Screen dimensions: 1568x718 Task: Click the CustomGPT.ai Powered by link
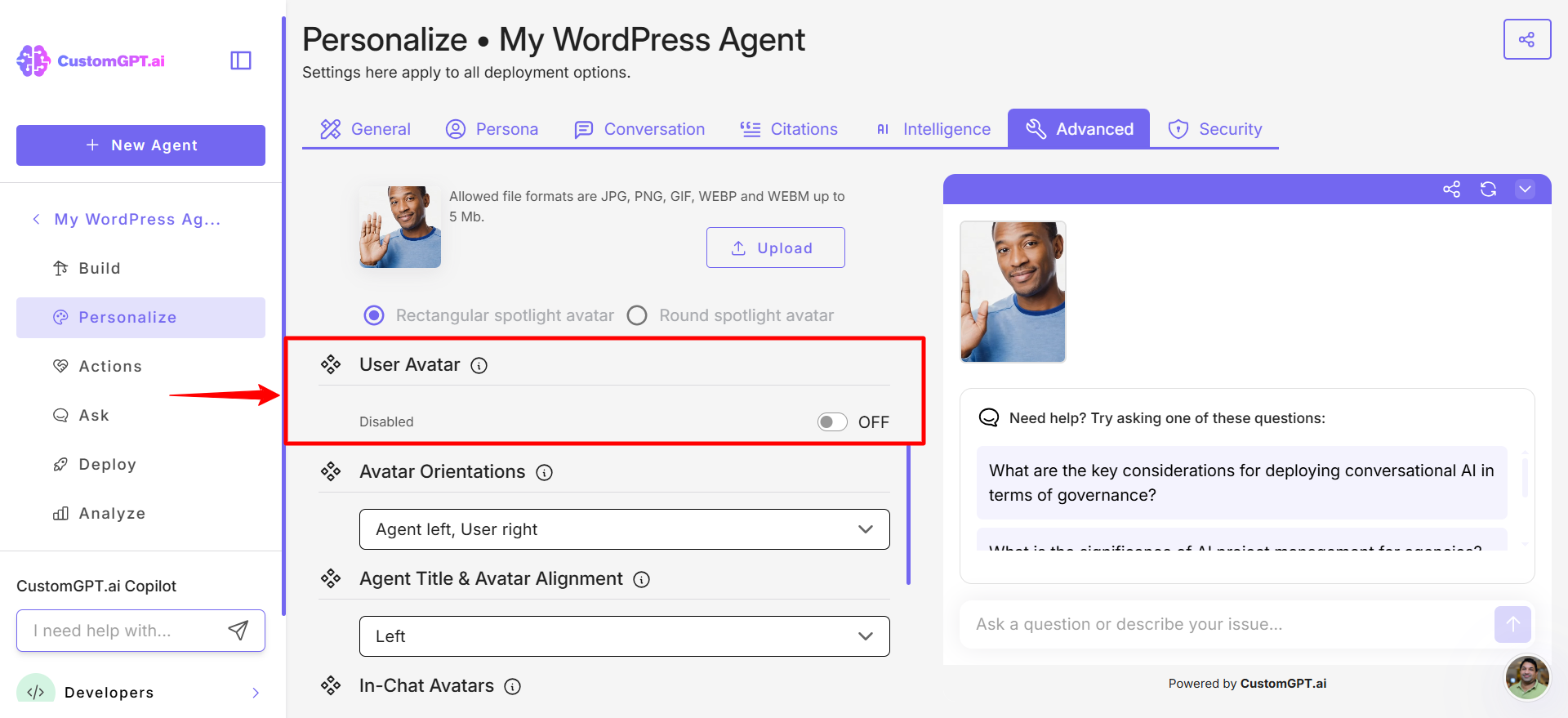[x=1283, y=684]
